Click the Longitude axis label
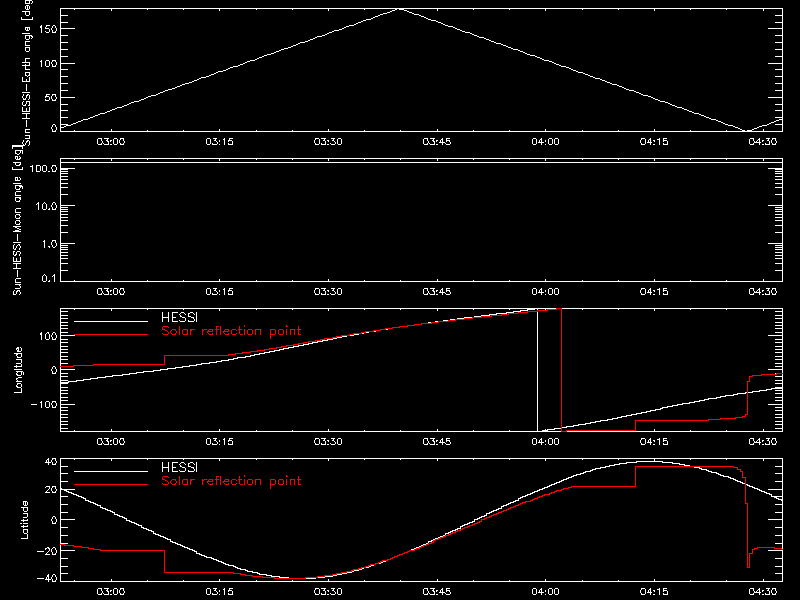The height and width of the screenshot is (600, 800). [x=18, y=370]
